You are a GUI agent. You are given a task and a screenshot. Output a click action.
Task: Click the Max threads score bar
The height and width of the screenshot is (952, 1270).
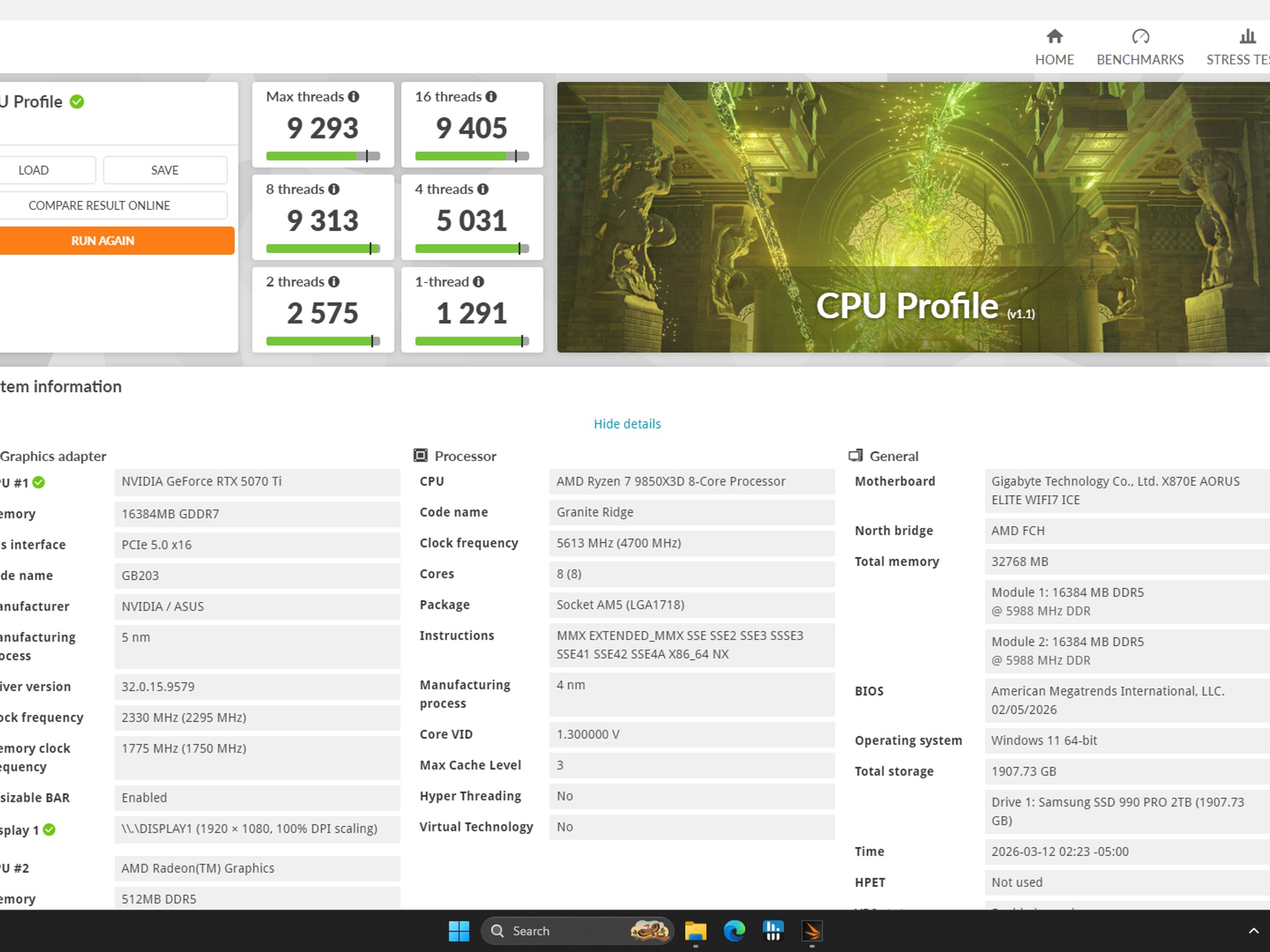(x=323, y=156)
